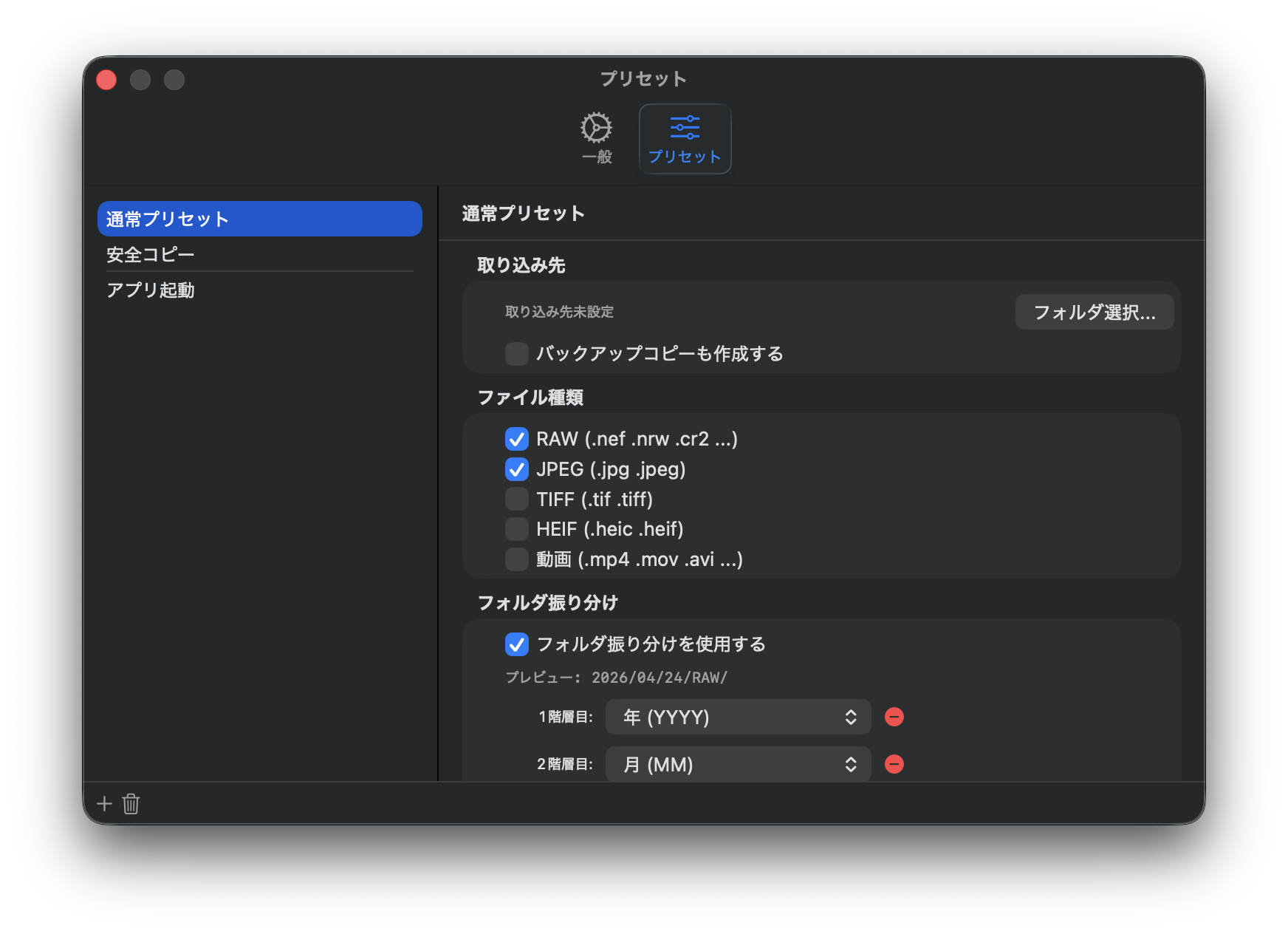Enable the TIFF file type checkbox
The height and width of the screenshot is (934, 1288).
click(516, 499)
